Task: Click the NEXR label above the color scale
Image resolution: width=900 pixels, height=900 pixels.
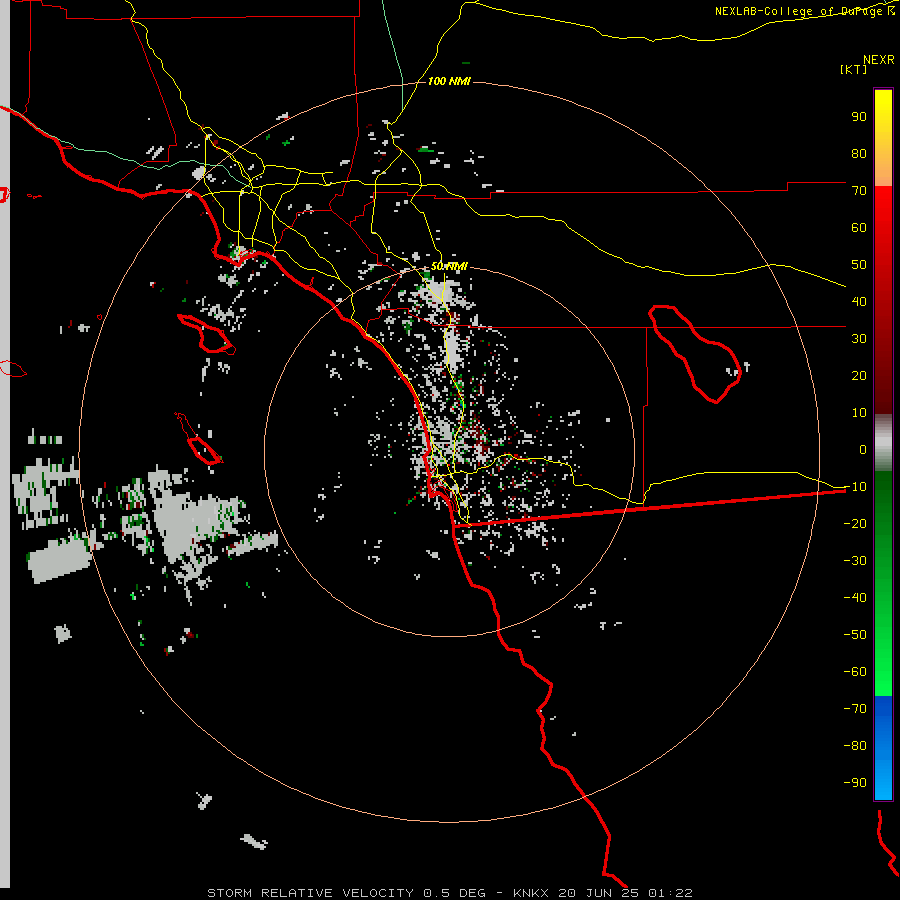Action: [879, 60]
